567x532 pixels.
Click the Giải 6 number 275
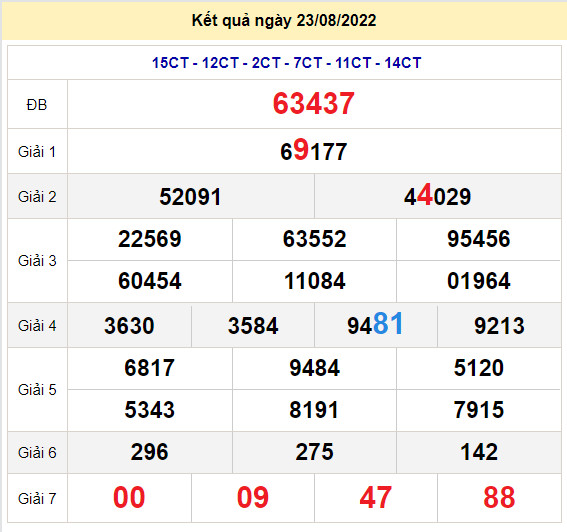[314, 452]
